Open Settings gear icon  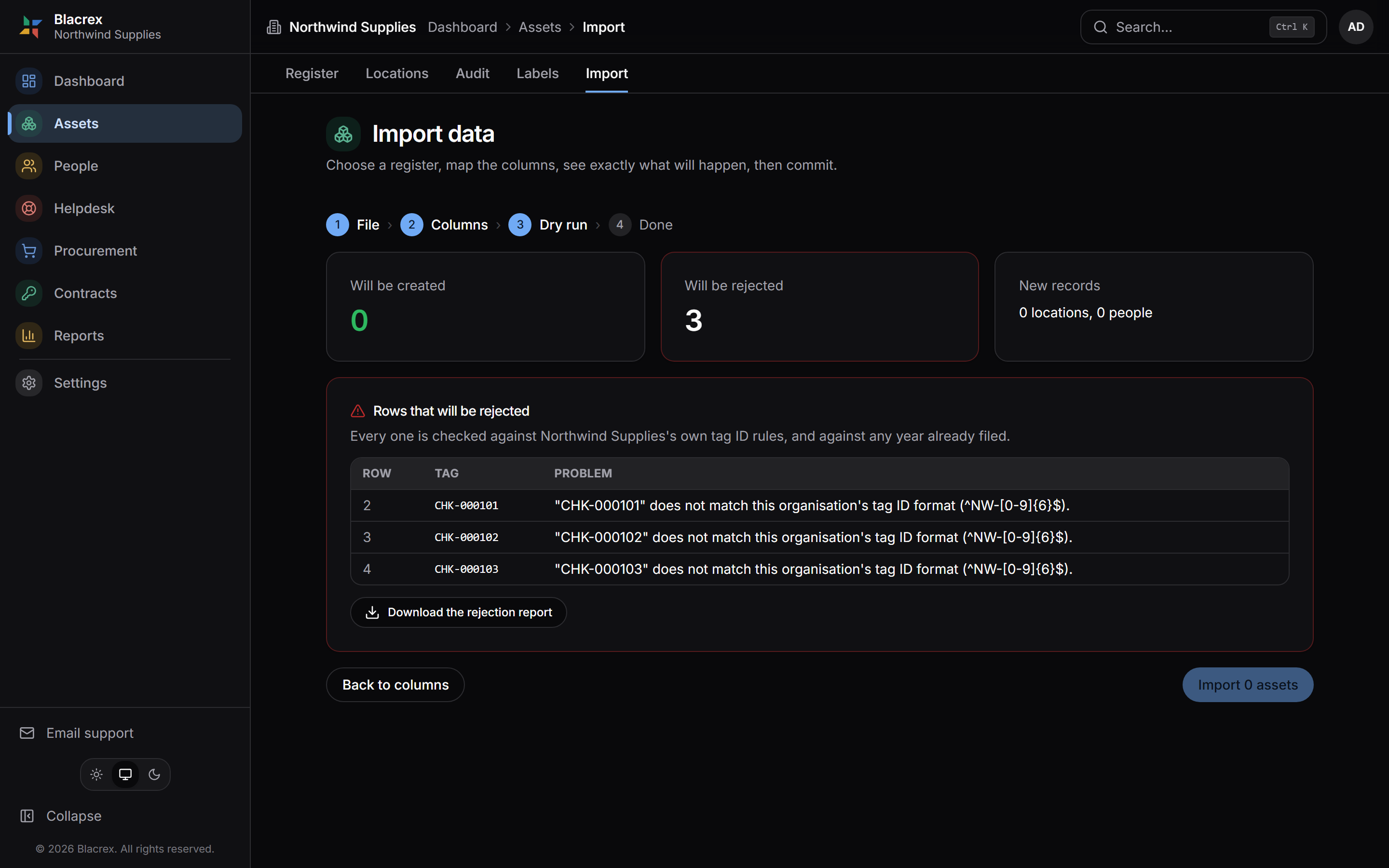(29, 383)
